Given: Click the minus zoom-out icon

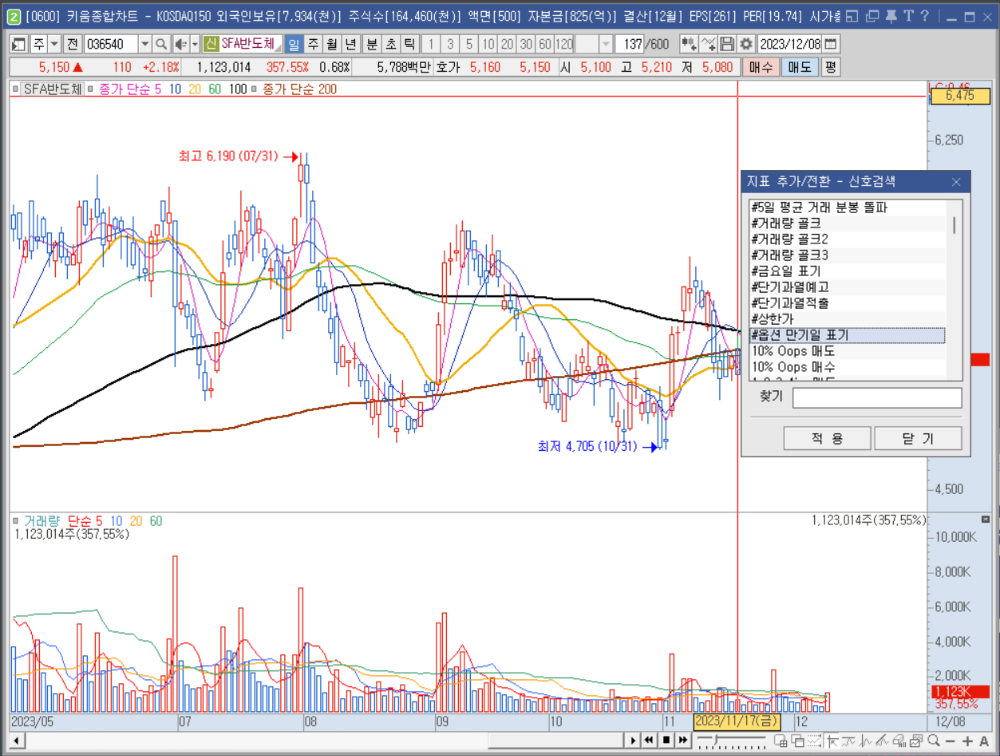Looking at the screenshot, I should [950, 741].
